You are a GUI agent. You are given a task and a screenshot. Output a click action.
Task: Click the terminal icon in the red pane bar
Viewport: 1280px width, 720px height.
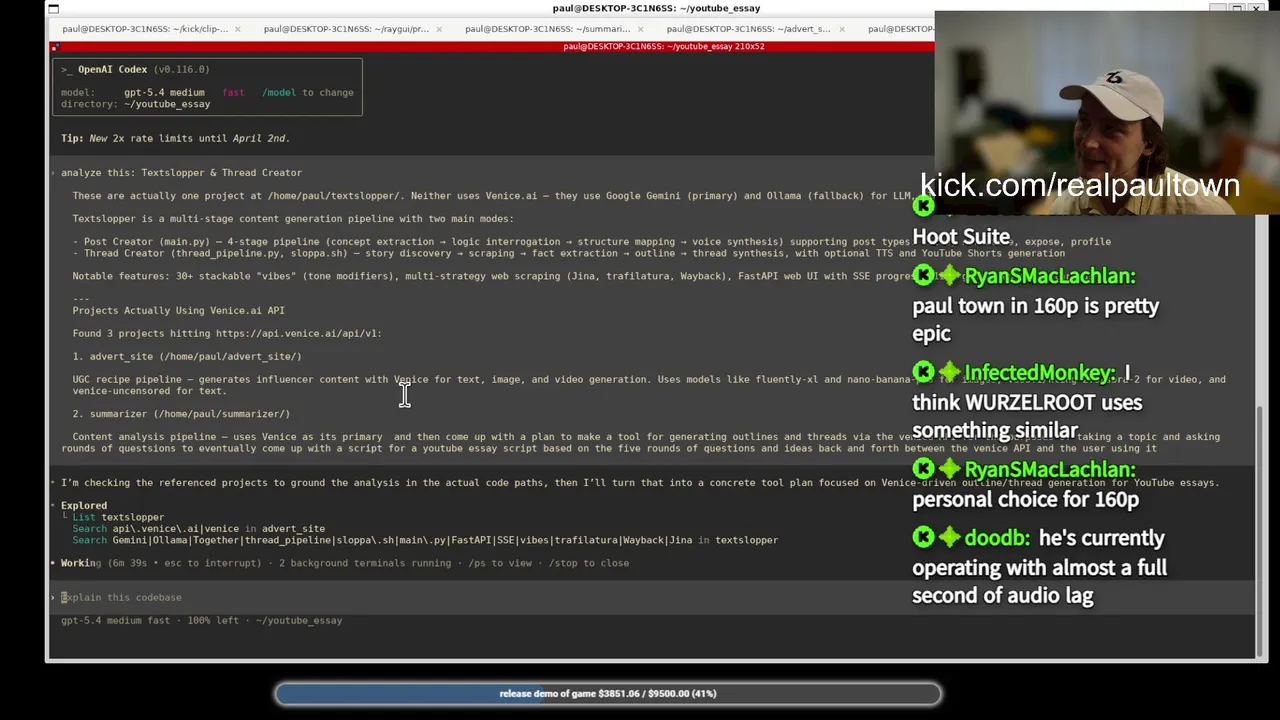click(x=56, y=46)
